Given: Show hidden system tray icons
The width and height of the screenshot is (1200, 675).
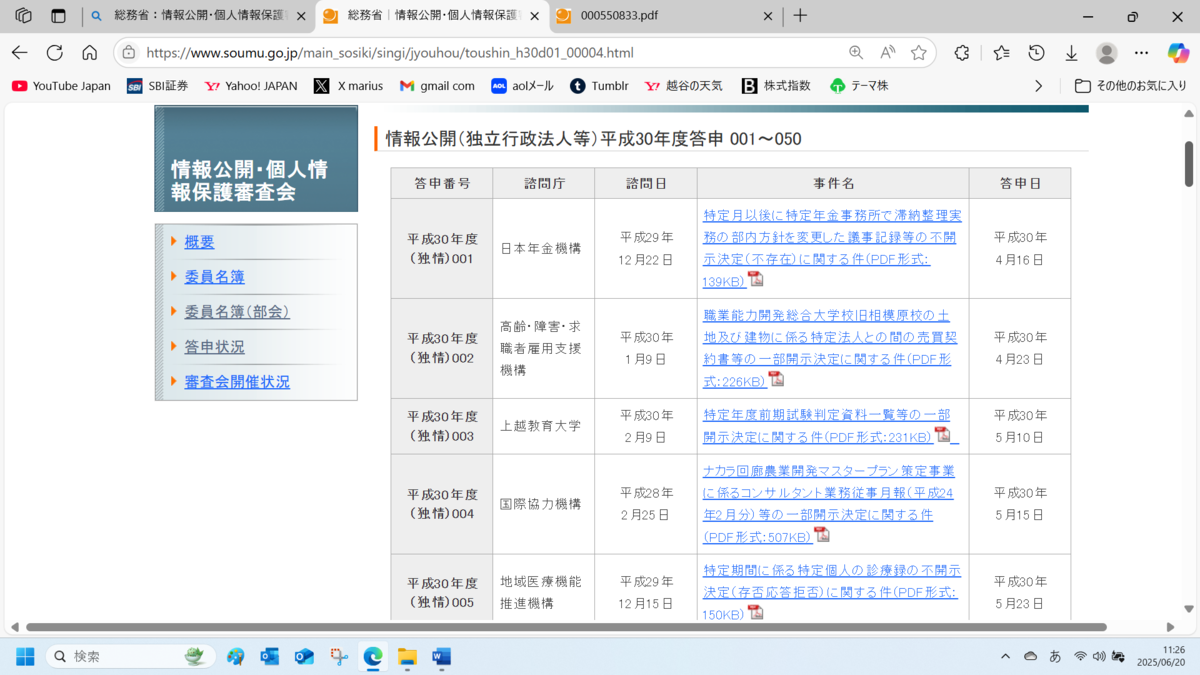Looking at the screenshot, I should click(x=1006, y=656).
